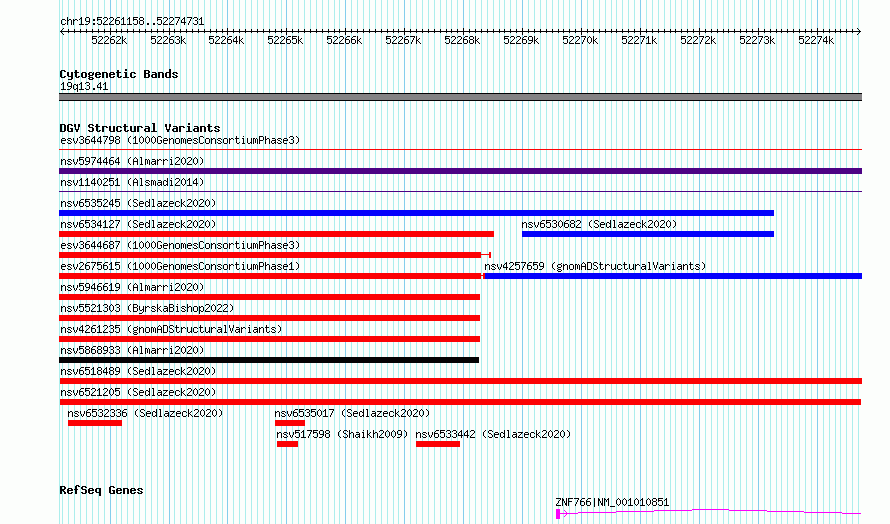Select the nsv6518489 Sedlazeck2020 red bar
This screenshot has height=524, width=890.
[x=460, y=381]
